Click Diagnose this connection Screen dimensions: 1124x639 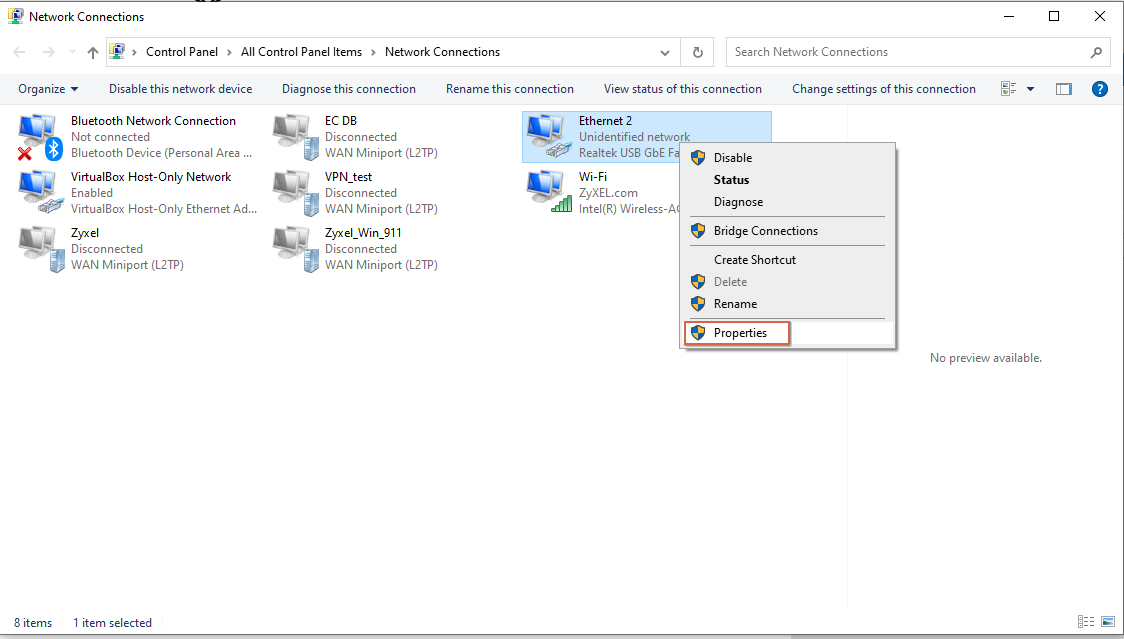coord(349,89)
